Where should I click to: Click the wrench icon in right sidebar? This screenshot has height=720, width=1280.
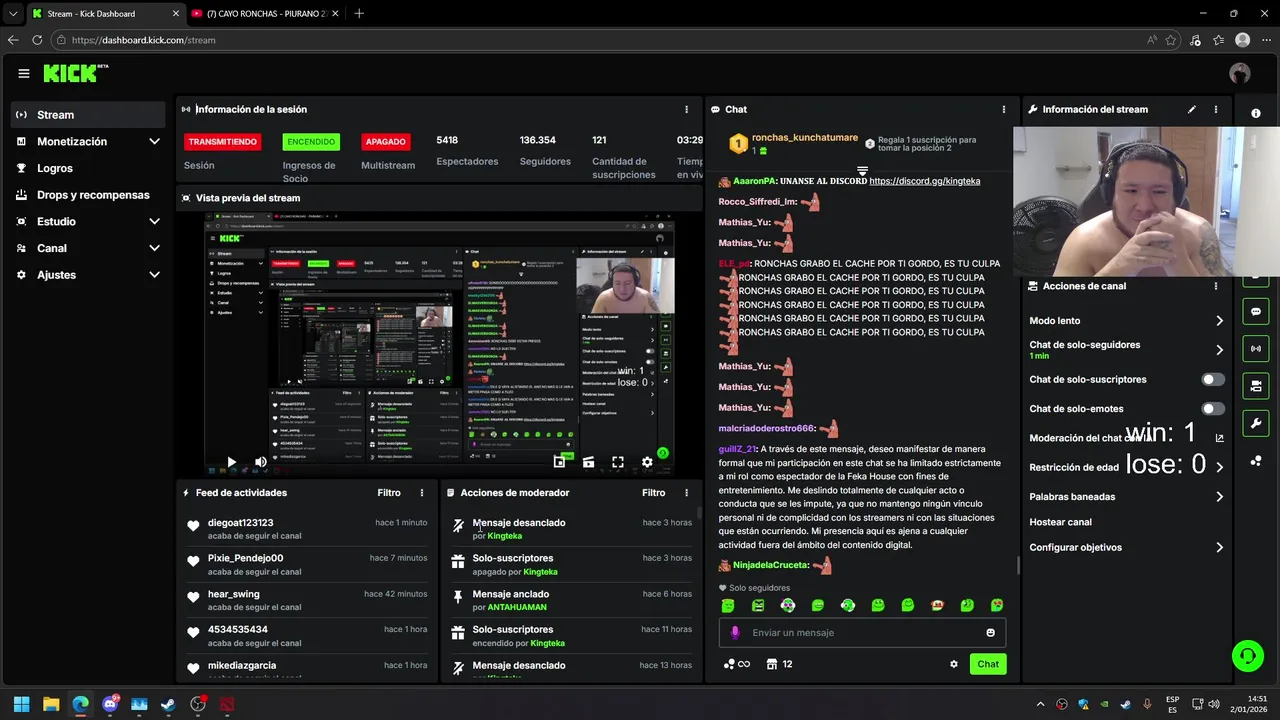1256,423
